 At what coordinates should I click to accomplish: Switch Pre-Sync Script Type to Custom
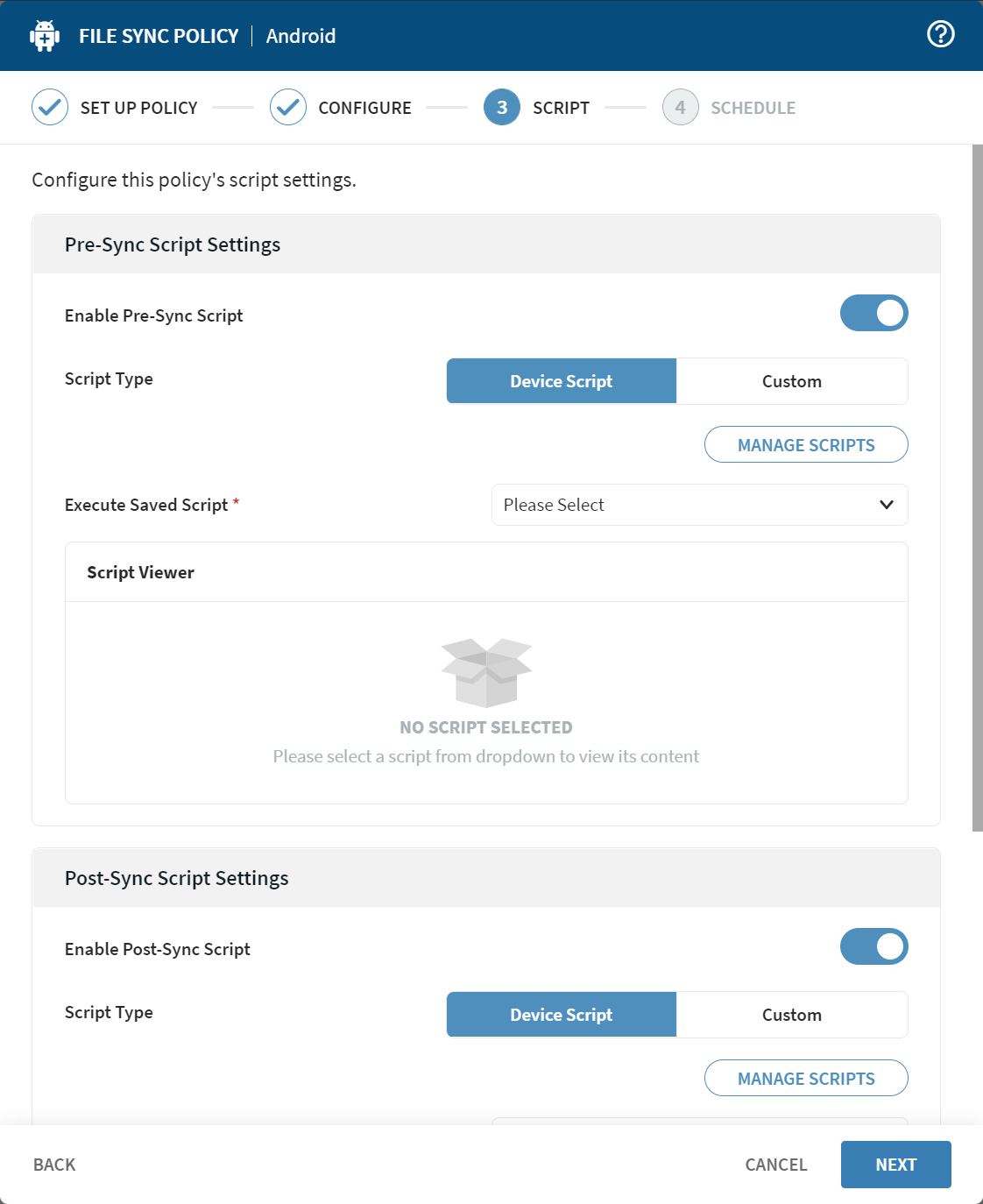[x=791, y=380]
